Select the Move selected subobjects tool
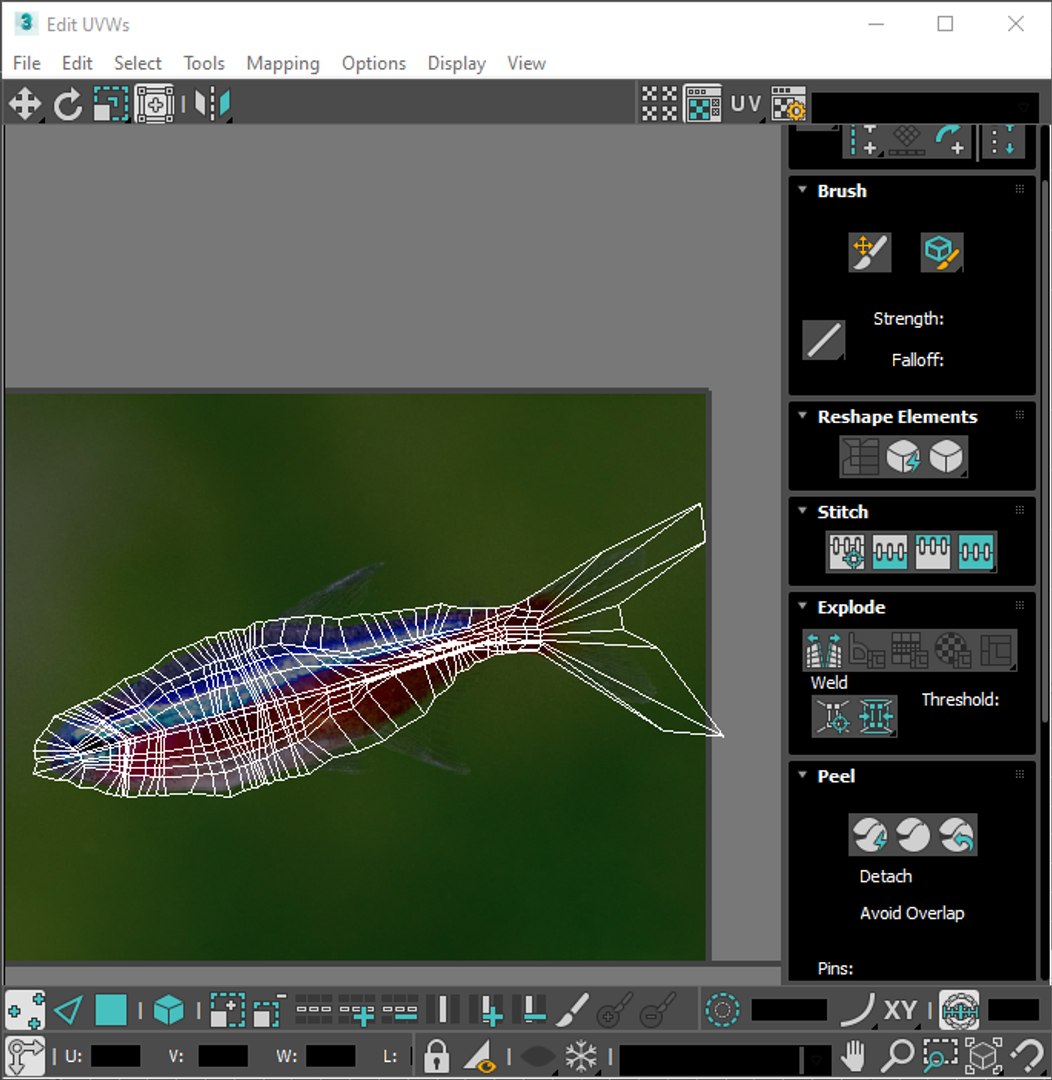The height and width of the screenshot is (1080, 1052). click(x=25, y=105)
